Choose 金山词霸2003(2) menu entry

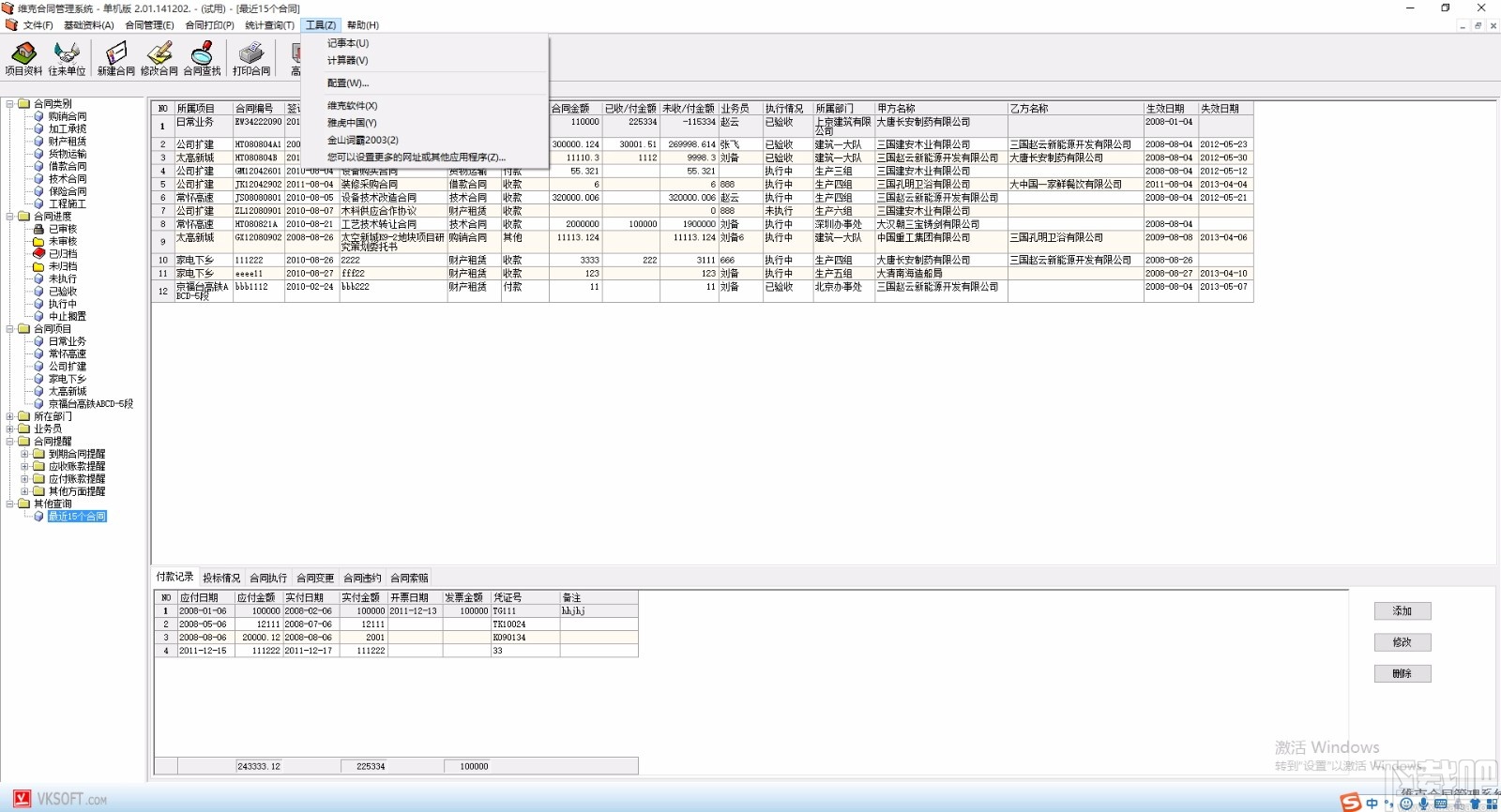point(363,141)
